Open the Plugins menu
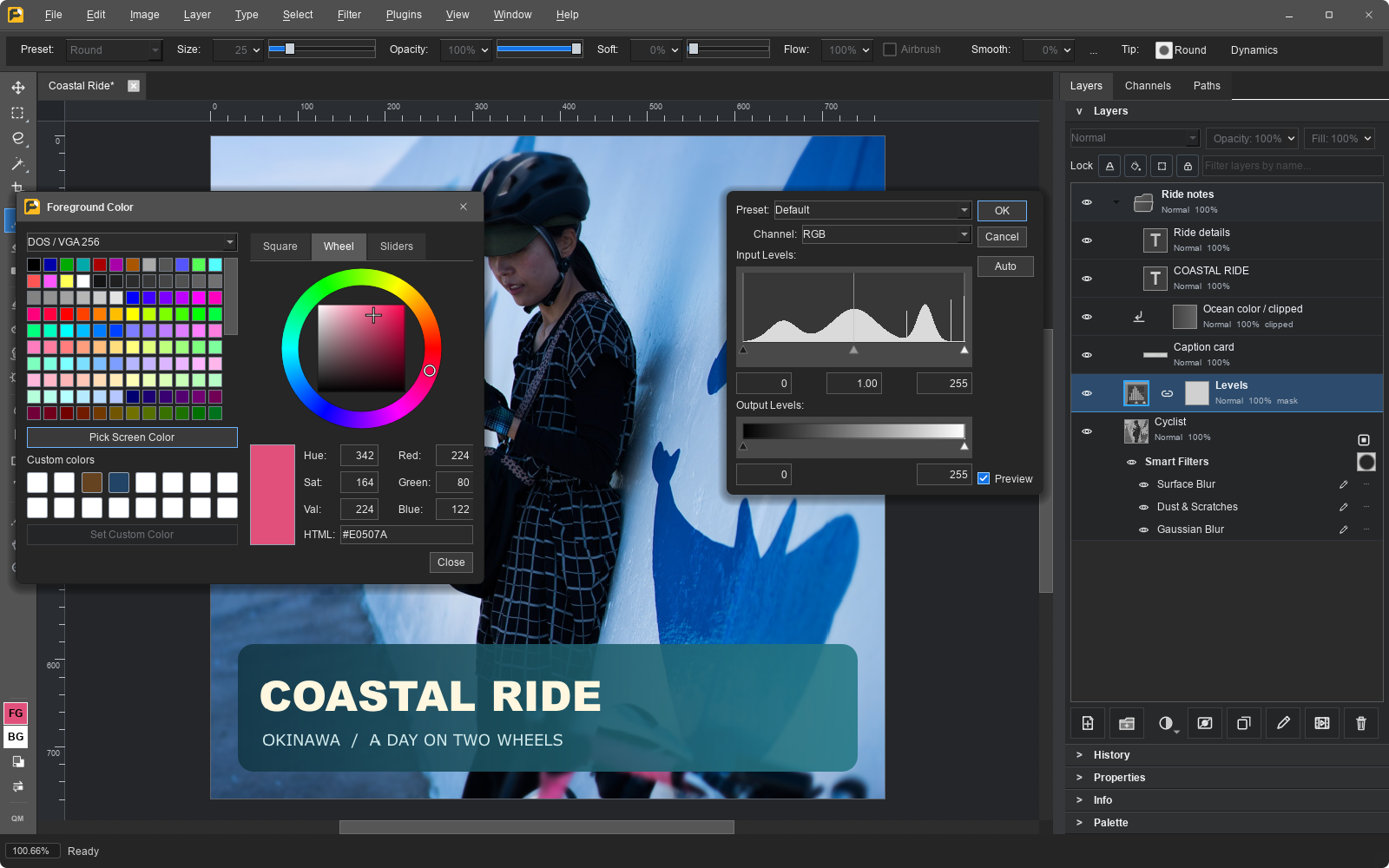This screenshot has width=1389, height=868. pyautogui.click(x=404, y=15)
